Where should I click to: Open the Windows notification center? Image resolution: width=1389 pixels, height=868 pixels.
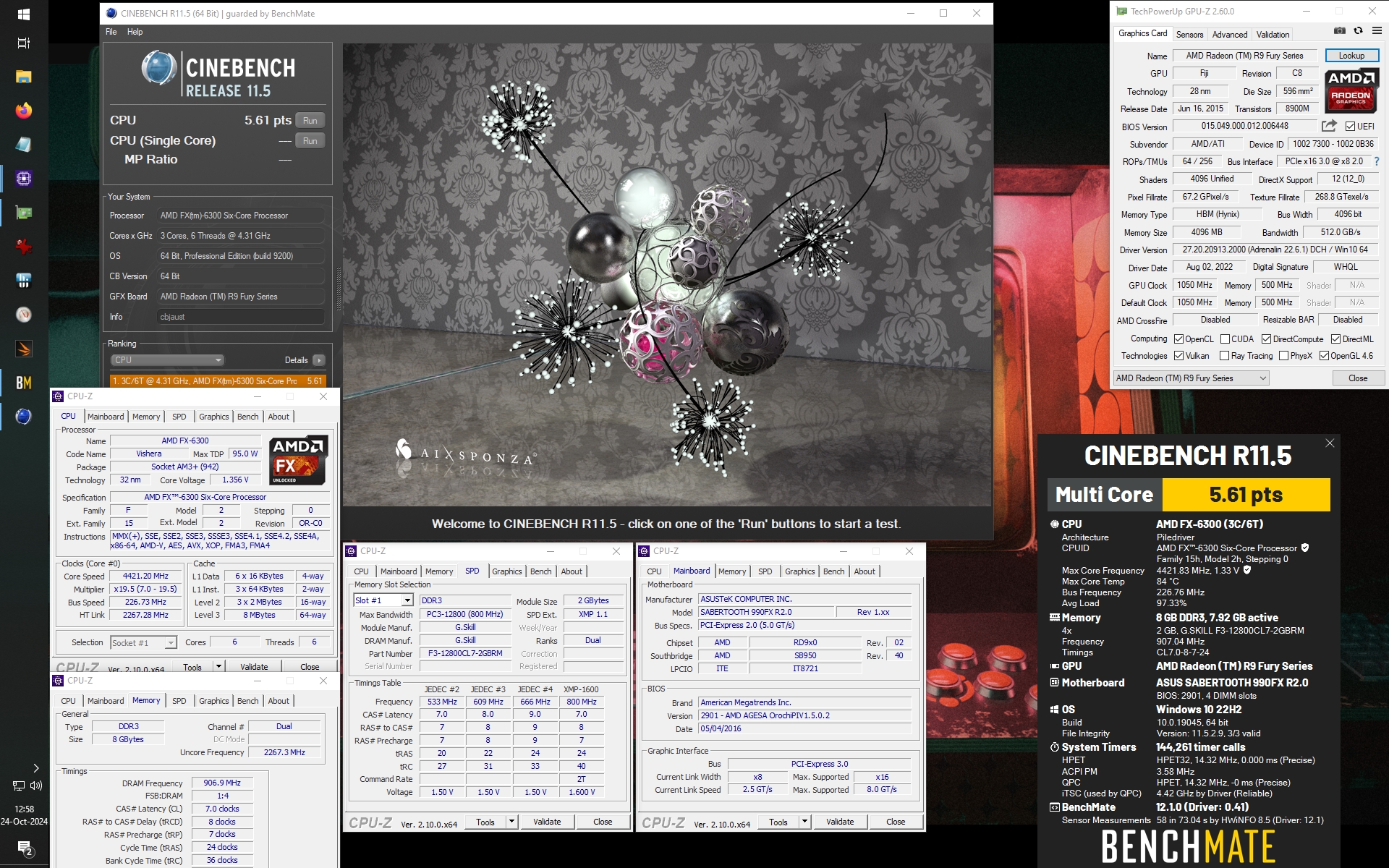click(x=24, y=848)
